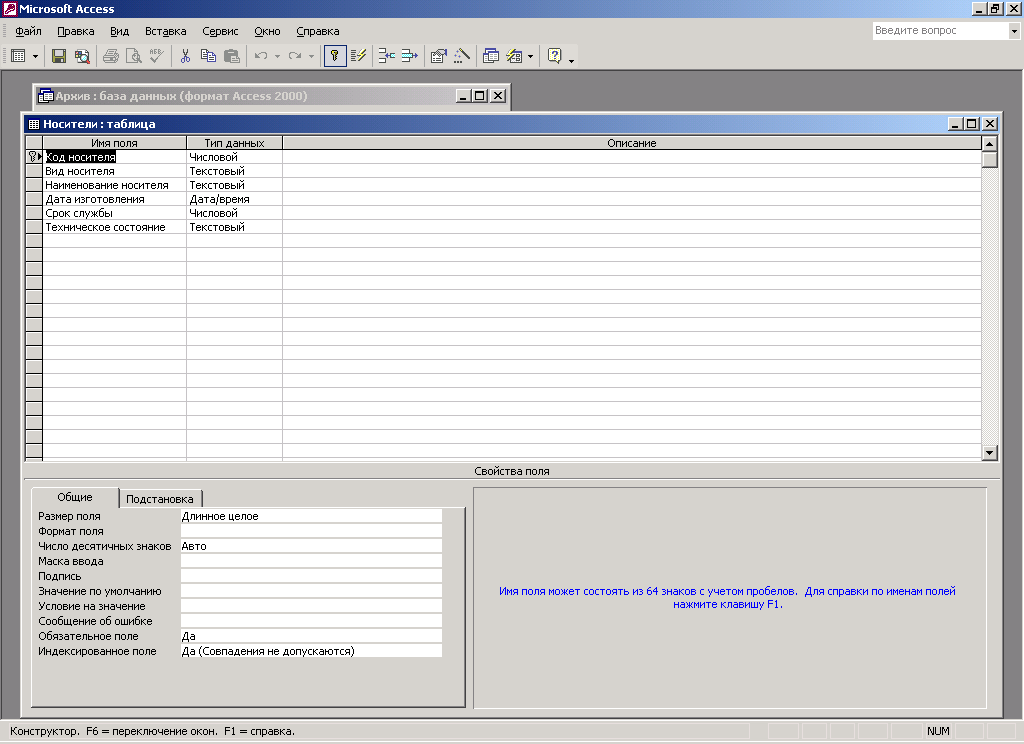Click the 'Размер поля' value field
1024x744 pixels.
point(310,516)
